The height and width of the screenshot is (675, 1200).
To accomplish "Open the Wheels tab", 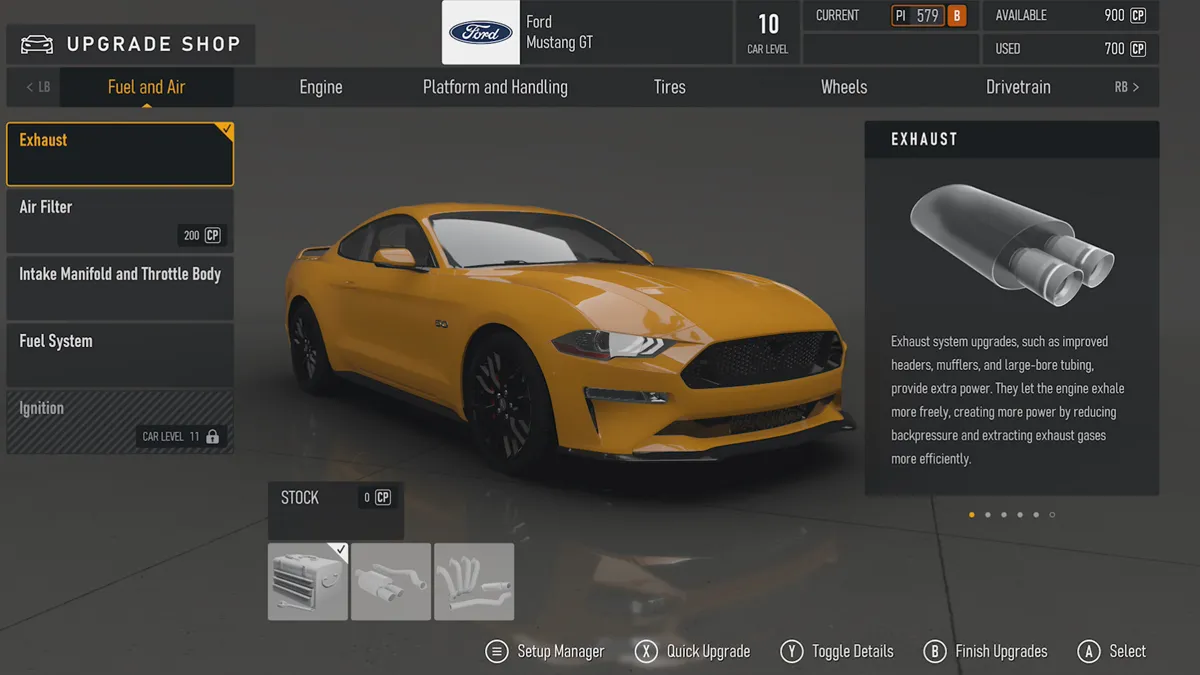I will point(844,87).
